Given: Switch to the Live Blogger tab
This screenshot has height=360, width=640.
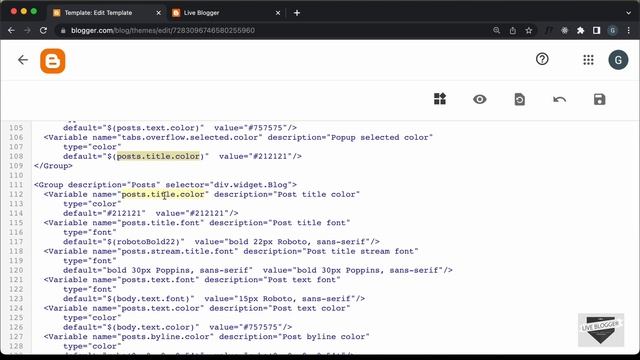Looking at the screenshot, I should tap(202, 13).
